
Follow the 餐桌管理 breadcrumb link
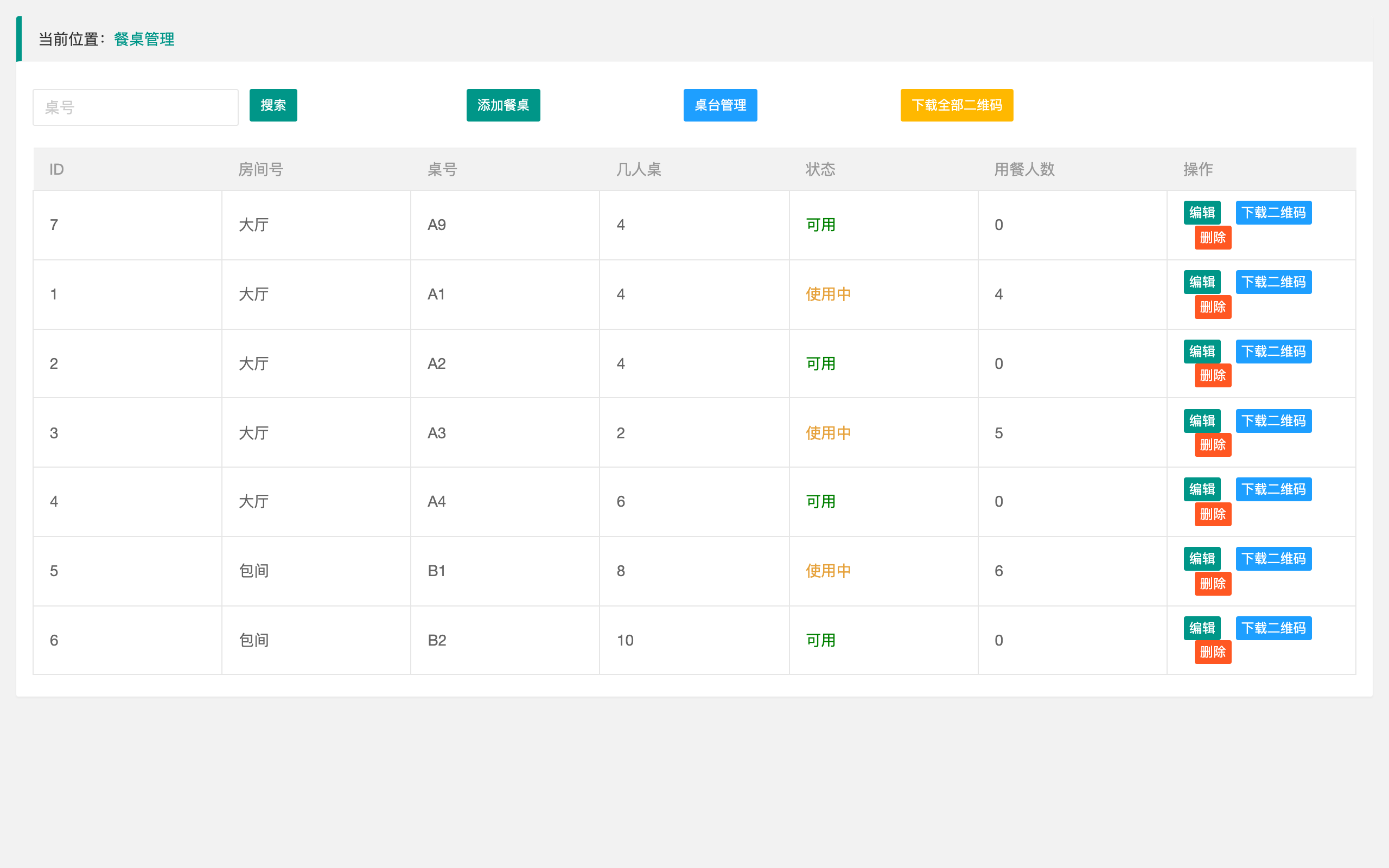pos(144,39)
